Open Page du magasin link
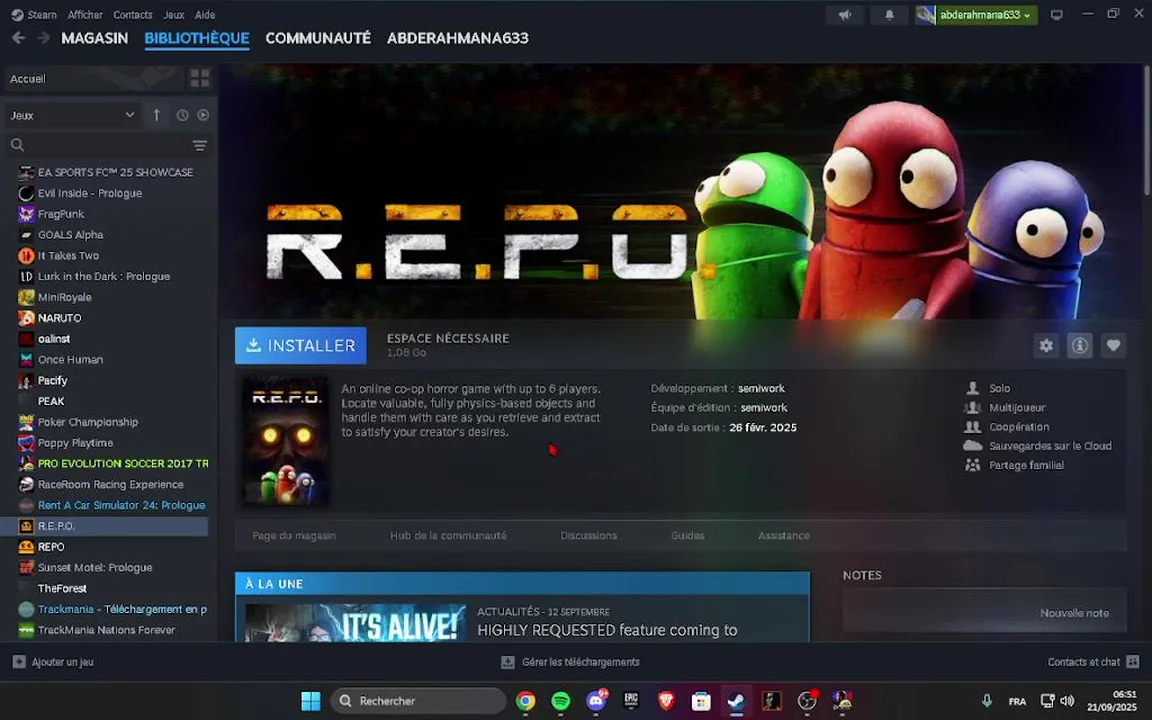This screenshot has width=1152, height=720. [x=294, y=536]
